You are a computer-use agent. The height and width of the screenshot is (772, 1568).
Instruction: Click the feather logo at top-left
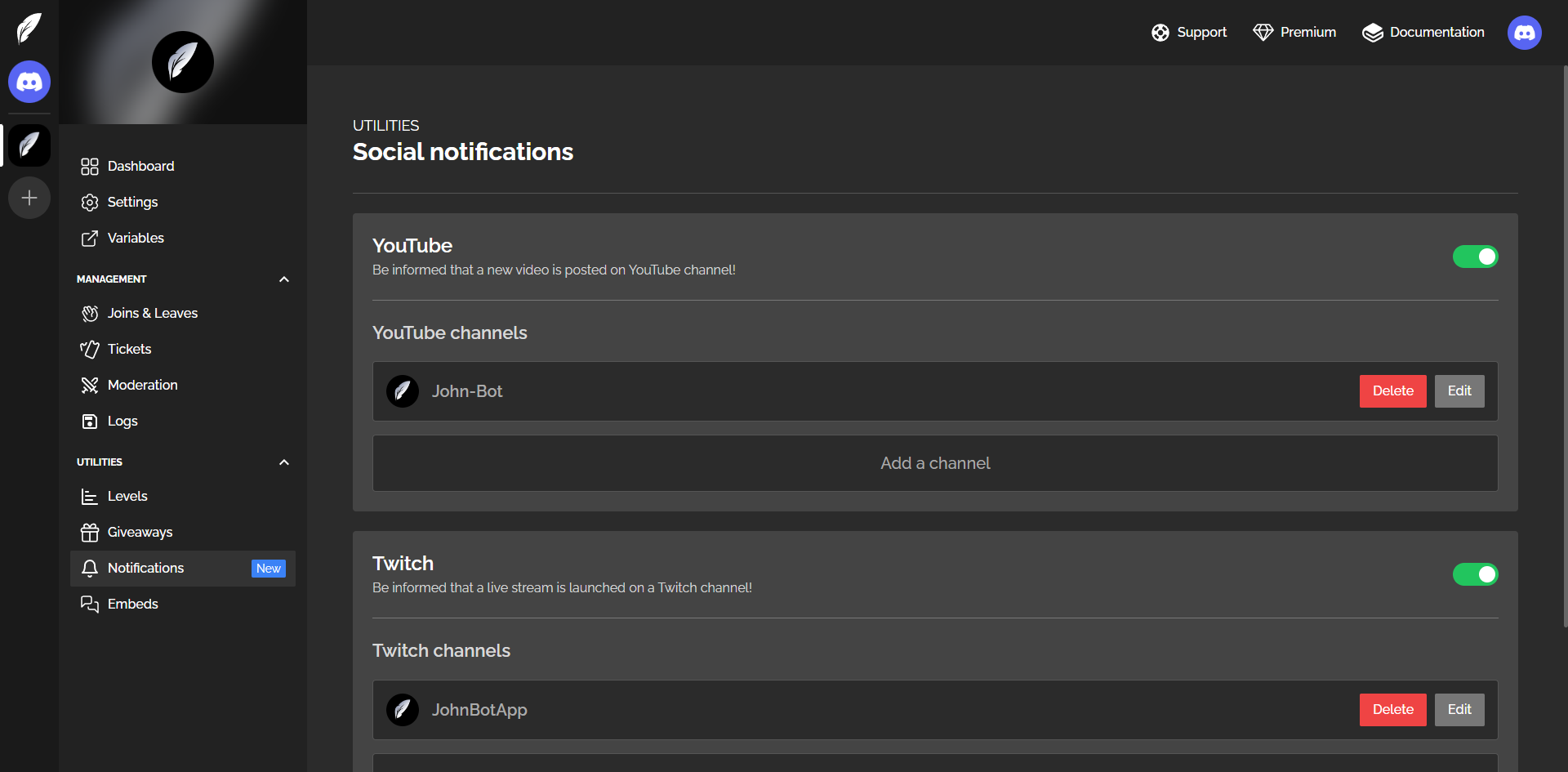tap(29, 29)
